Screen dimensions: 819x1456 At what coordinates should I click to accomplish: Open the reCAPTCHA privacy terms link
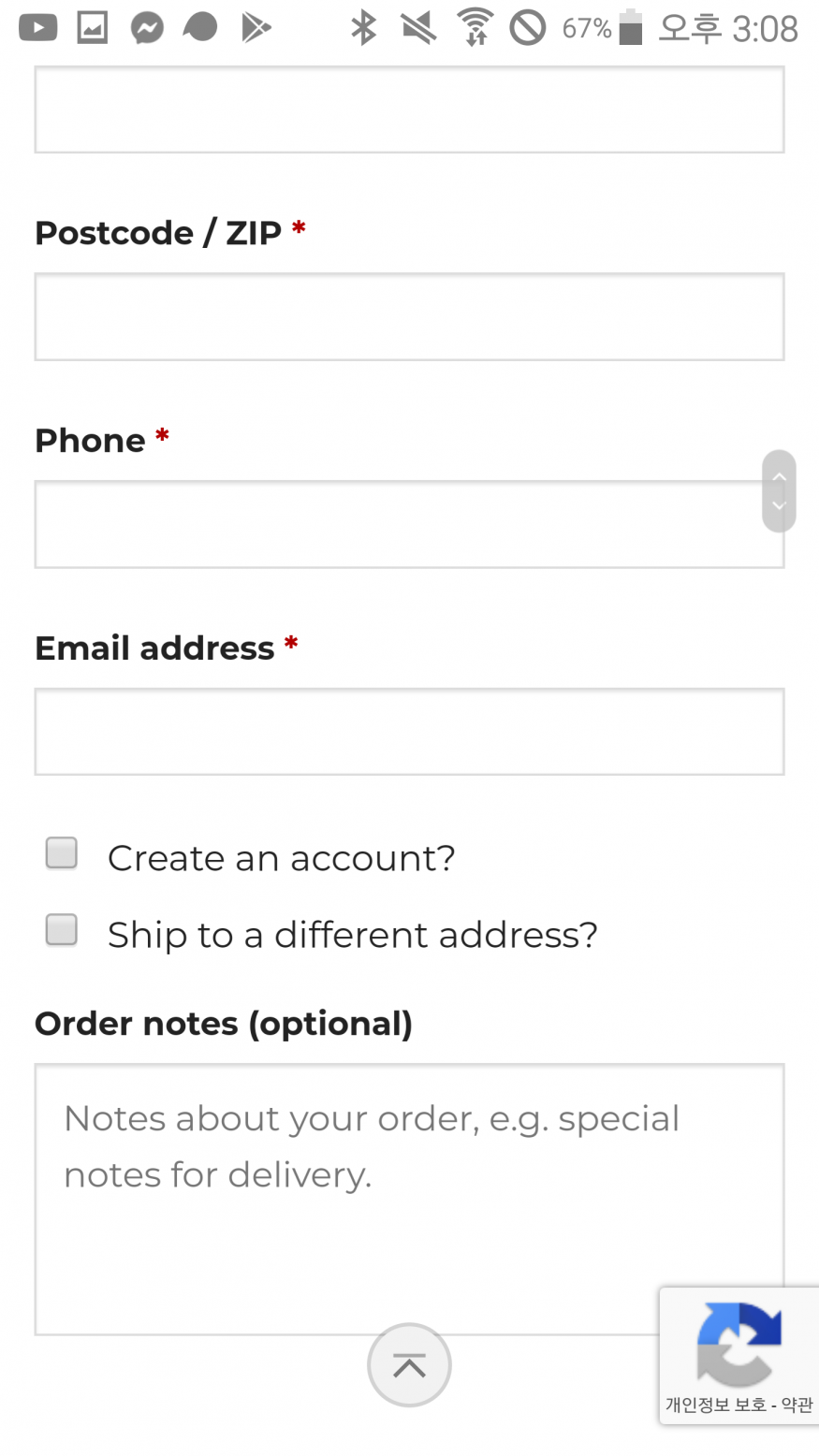pyautogui.click(x=739, y=1405)
